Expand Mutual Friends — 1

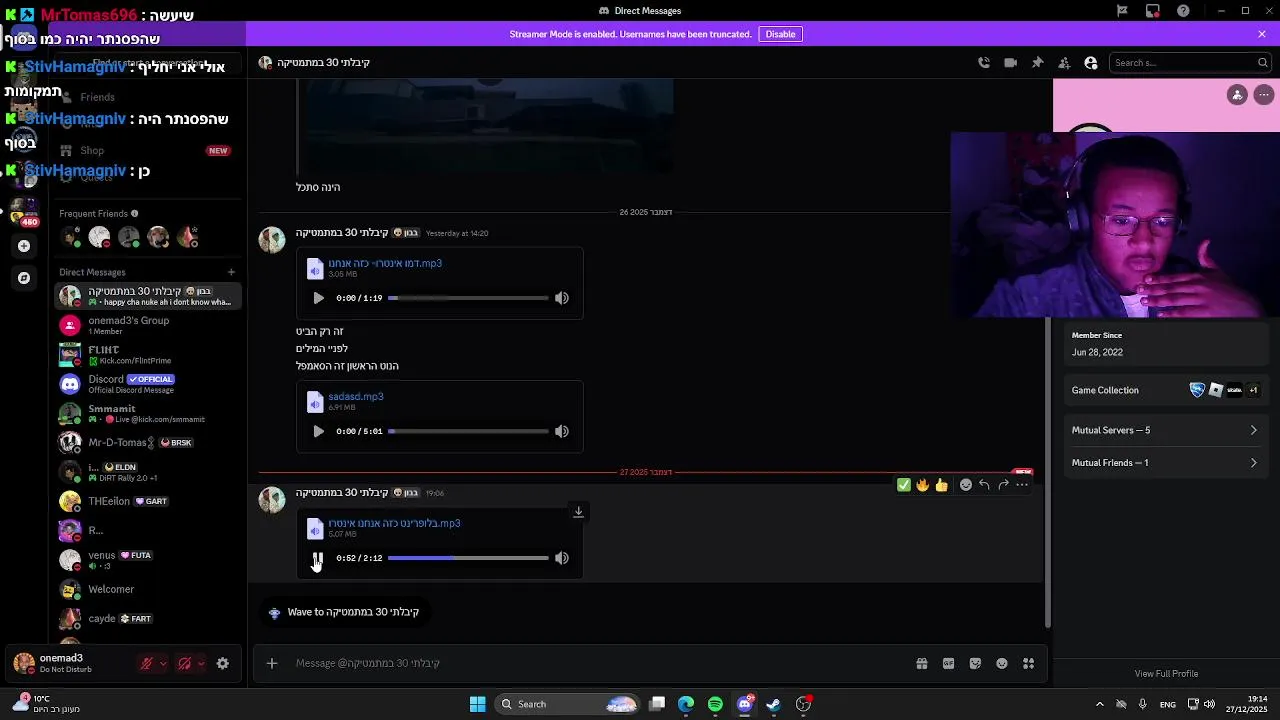pyautogui.click(x=1164, y=463)
